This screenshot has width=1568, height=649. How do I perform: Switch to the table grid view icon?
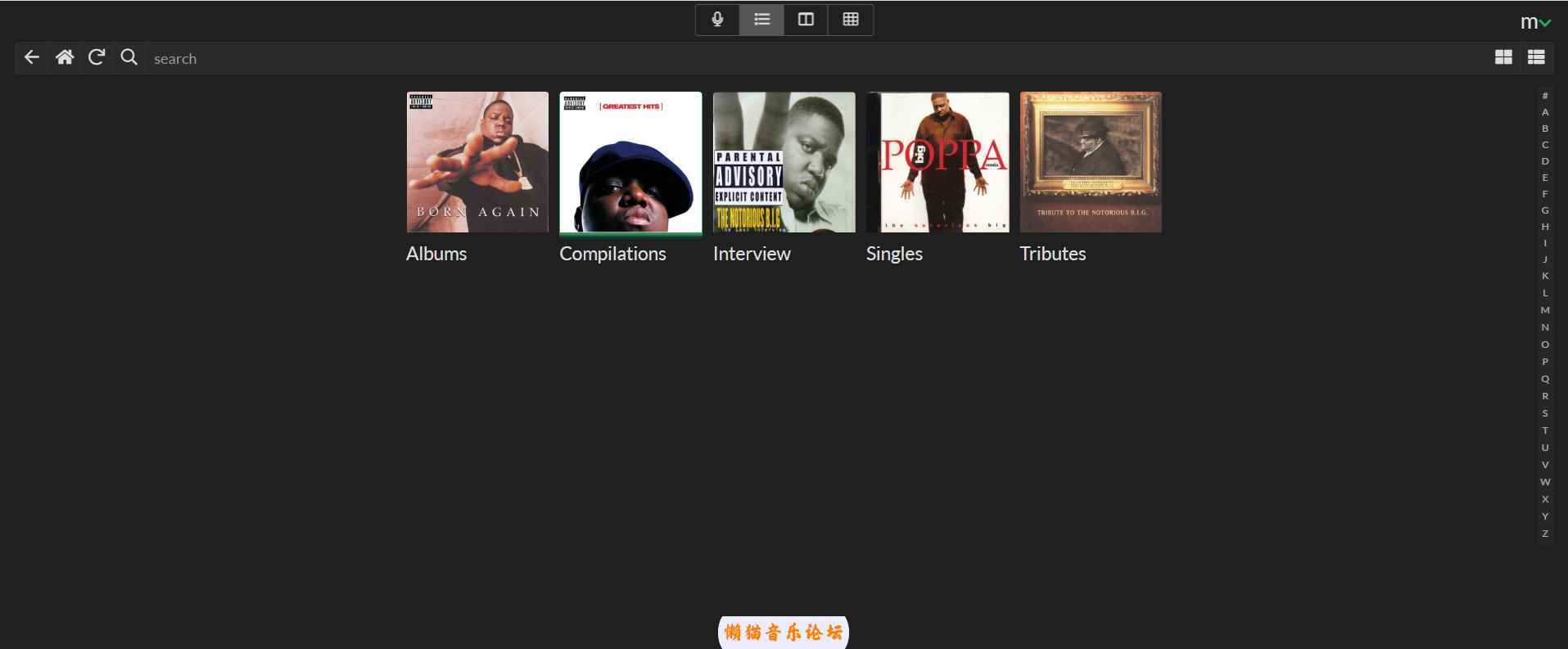[851, 20]
